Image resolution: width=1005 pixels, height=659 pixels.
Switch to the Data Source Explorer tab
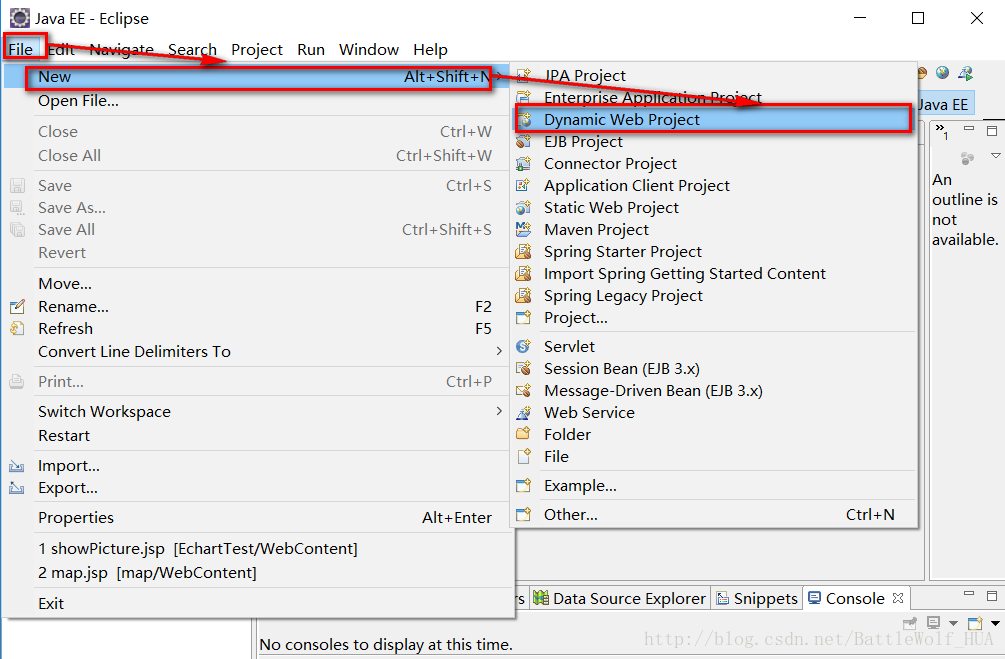tap(620, 599)
